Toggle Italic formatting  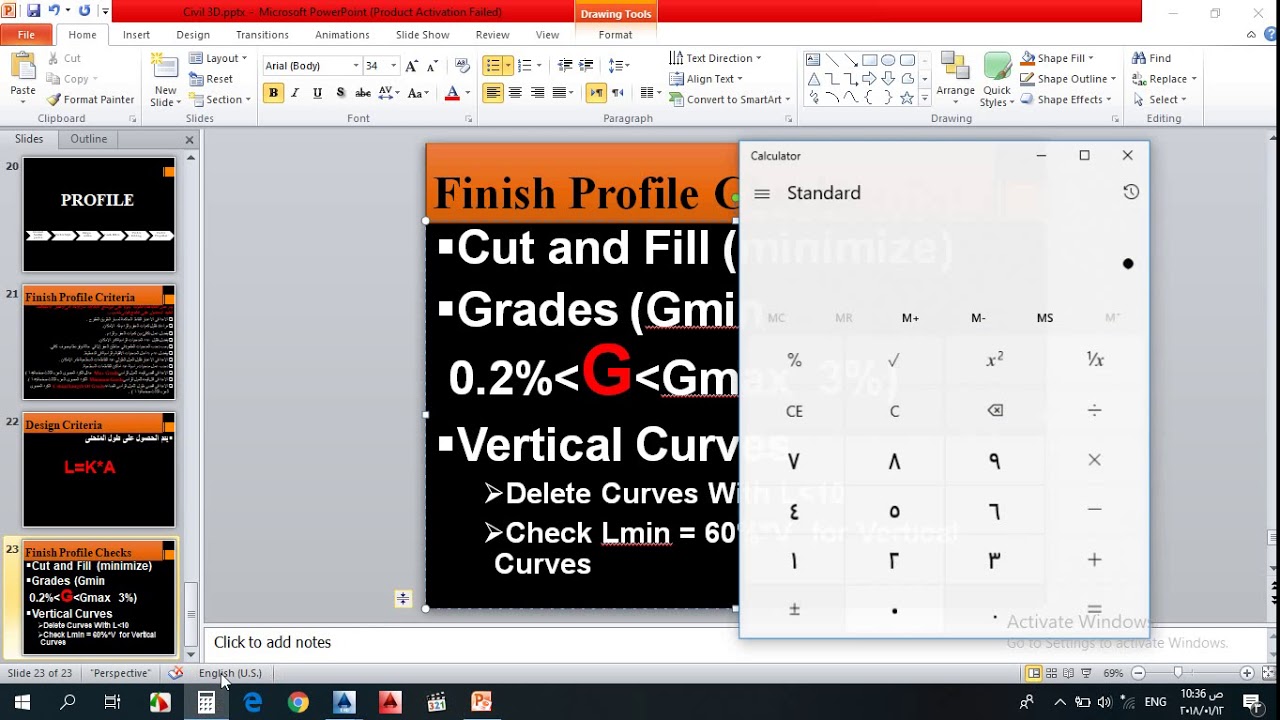coord(296,93)
